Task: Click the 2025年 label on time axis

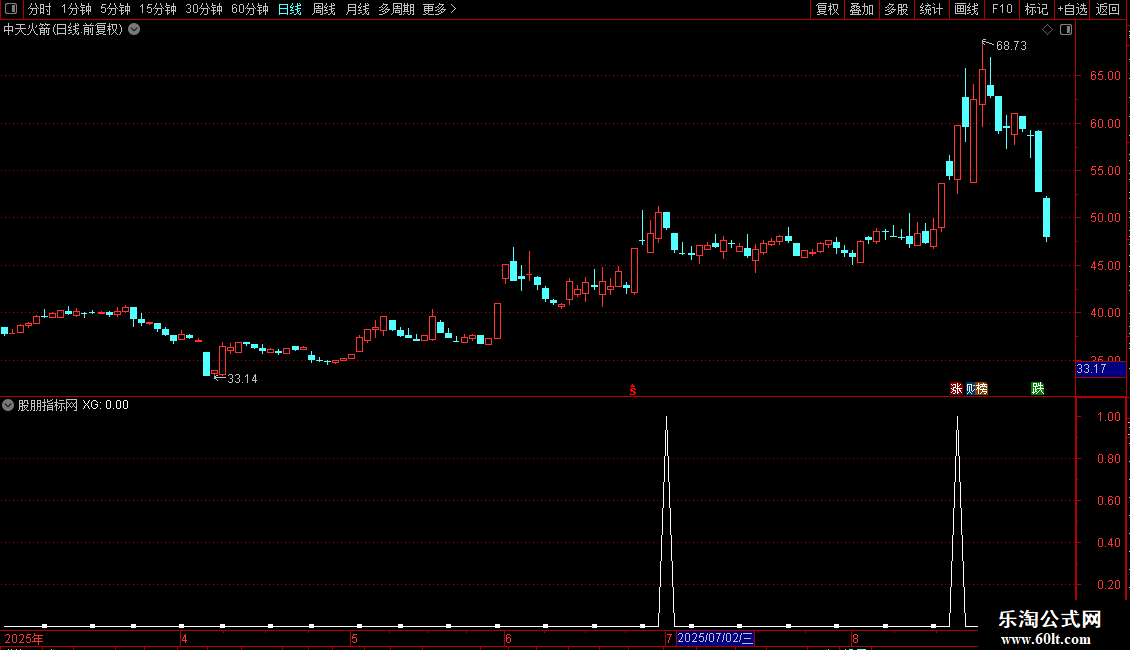Action: click(x=24, y=638)
